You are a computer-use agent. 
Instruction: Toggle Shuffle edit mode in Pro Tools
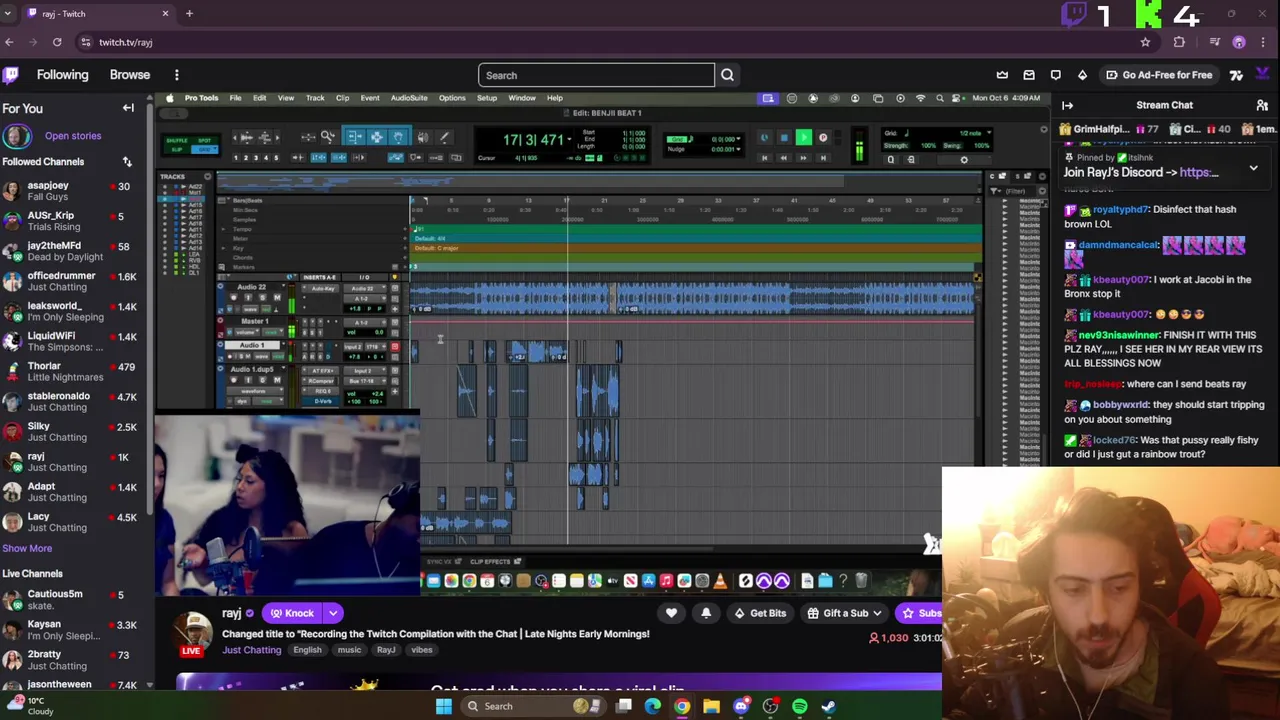point(177,140)
